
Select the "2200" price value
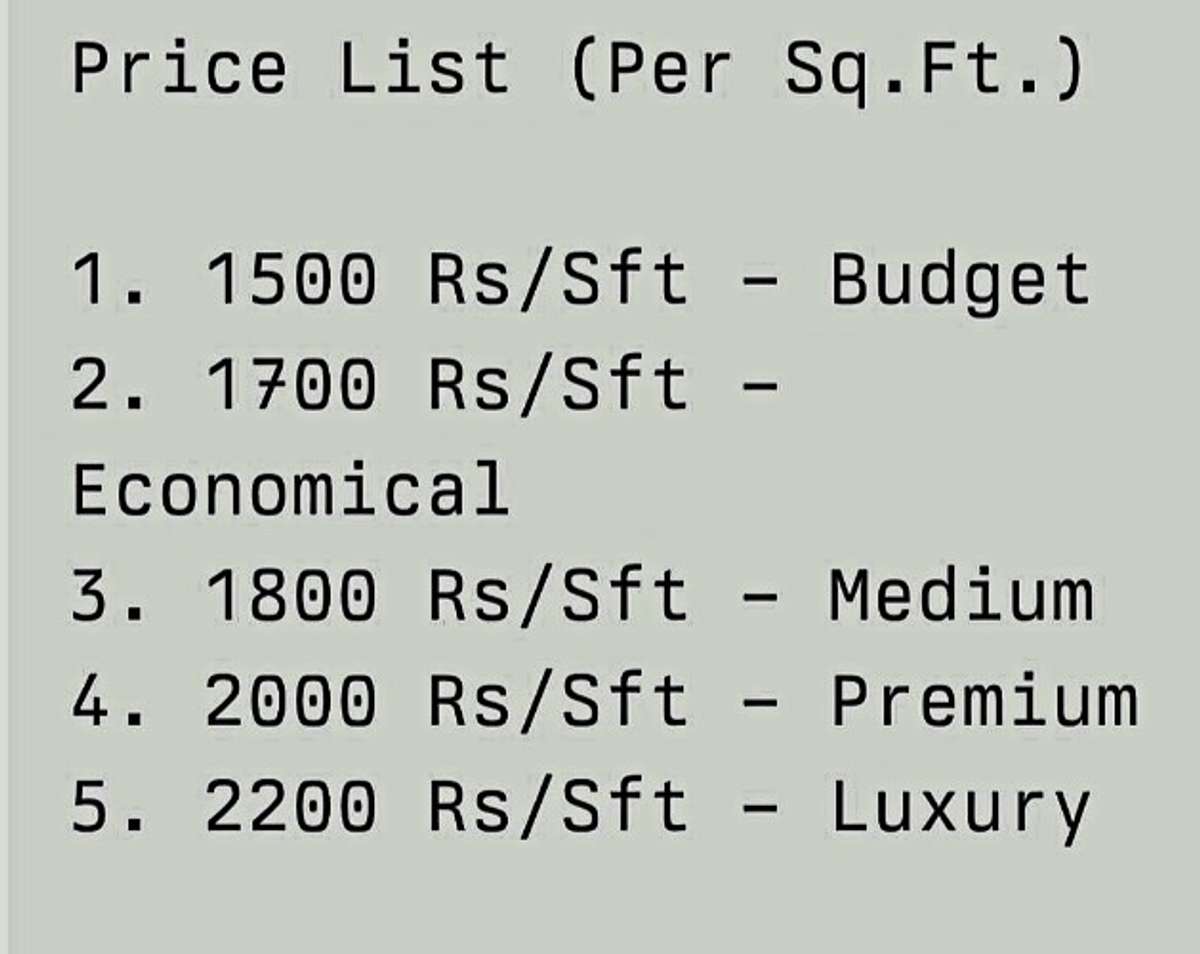(x=291, y=806)
